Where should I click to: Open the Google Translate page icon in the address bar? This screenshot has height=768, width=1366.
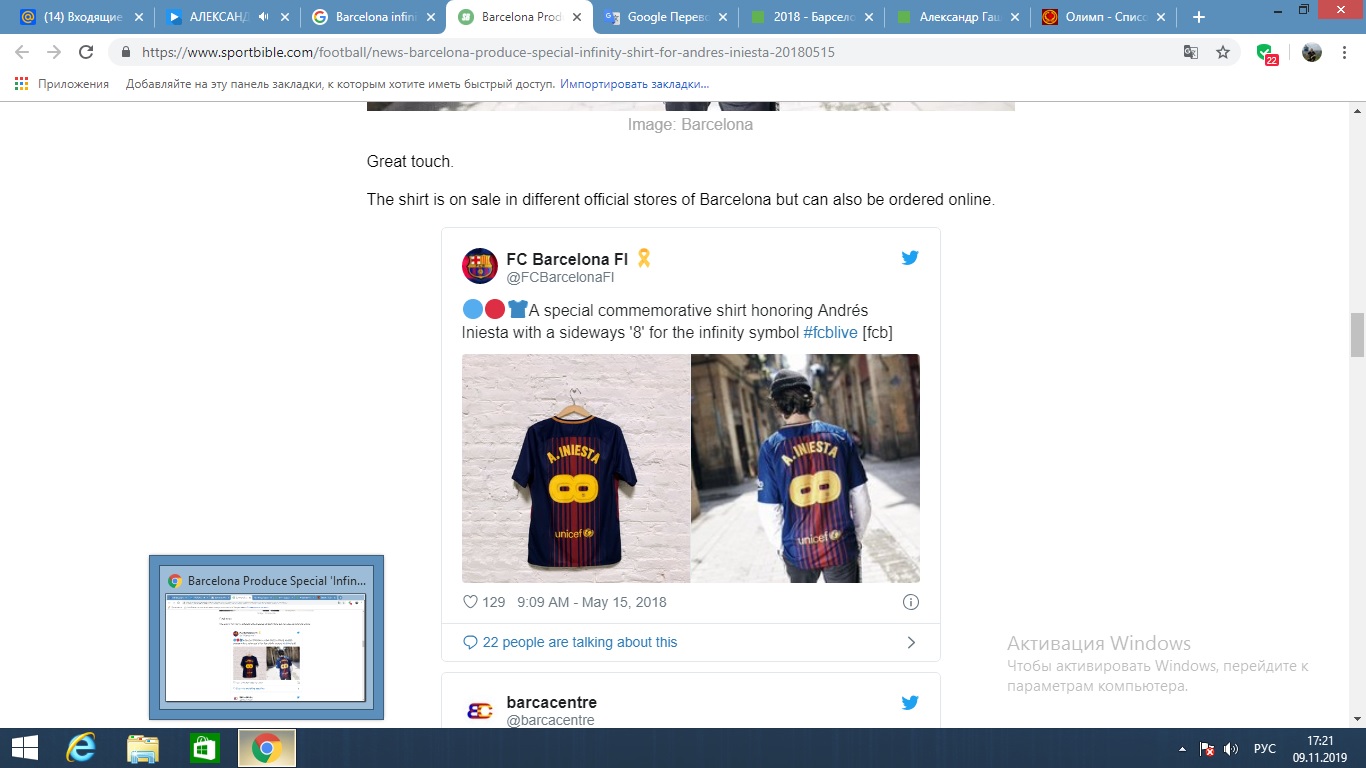[x=1191, y=53]
